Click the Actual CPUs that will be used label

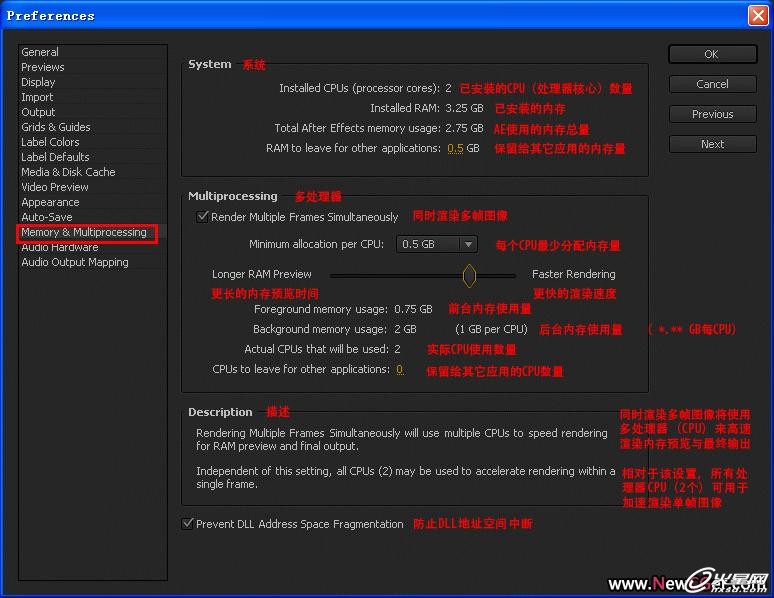[317, 349]
